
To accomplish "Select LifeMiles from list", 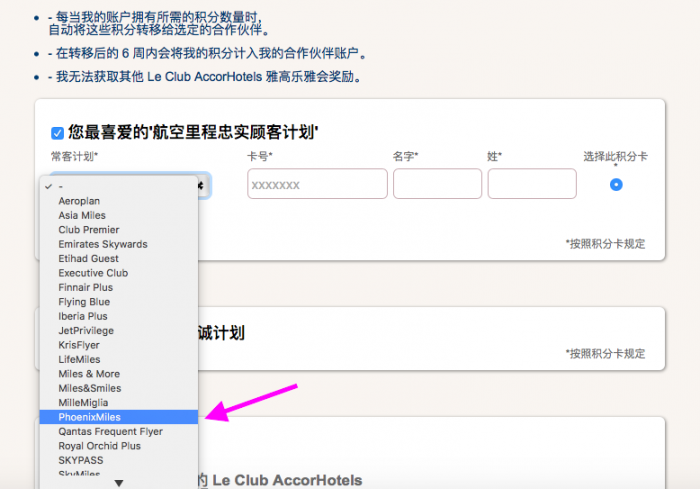I will 119,359.
